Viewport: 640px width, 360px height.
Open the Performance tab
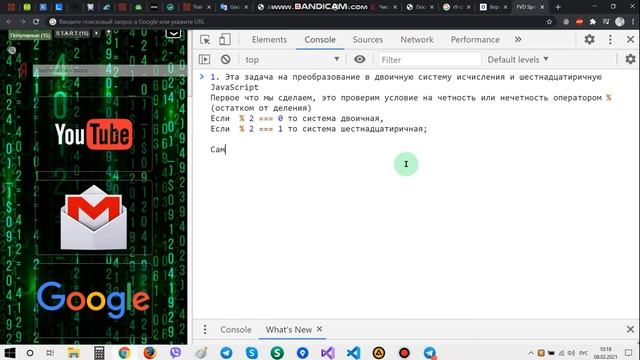(475, 40)
